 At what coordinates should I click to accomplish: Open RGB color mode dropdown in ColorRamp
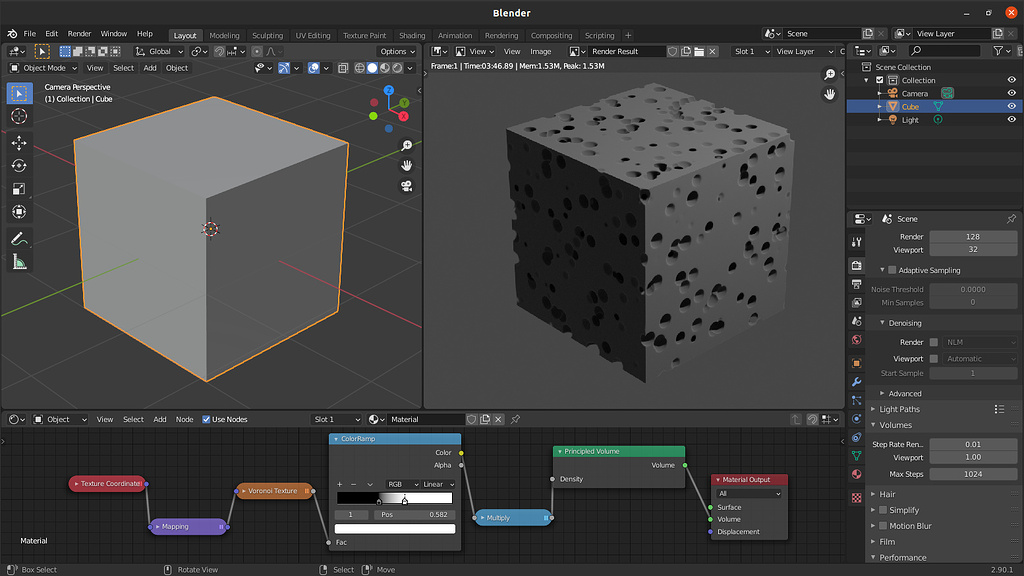click(x=402, y=485)
